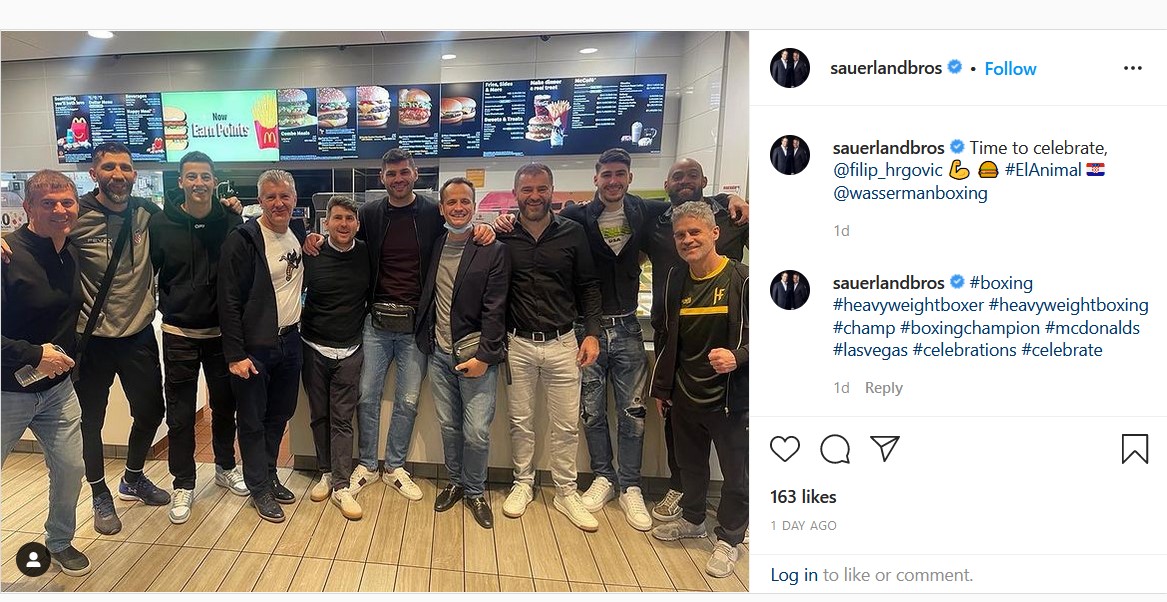Viewport: 1167px width, 602px height.
Task: Open the three-dot more options menu
Action: 1133,68
